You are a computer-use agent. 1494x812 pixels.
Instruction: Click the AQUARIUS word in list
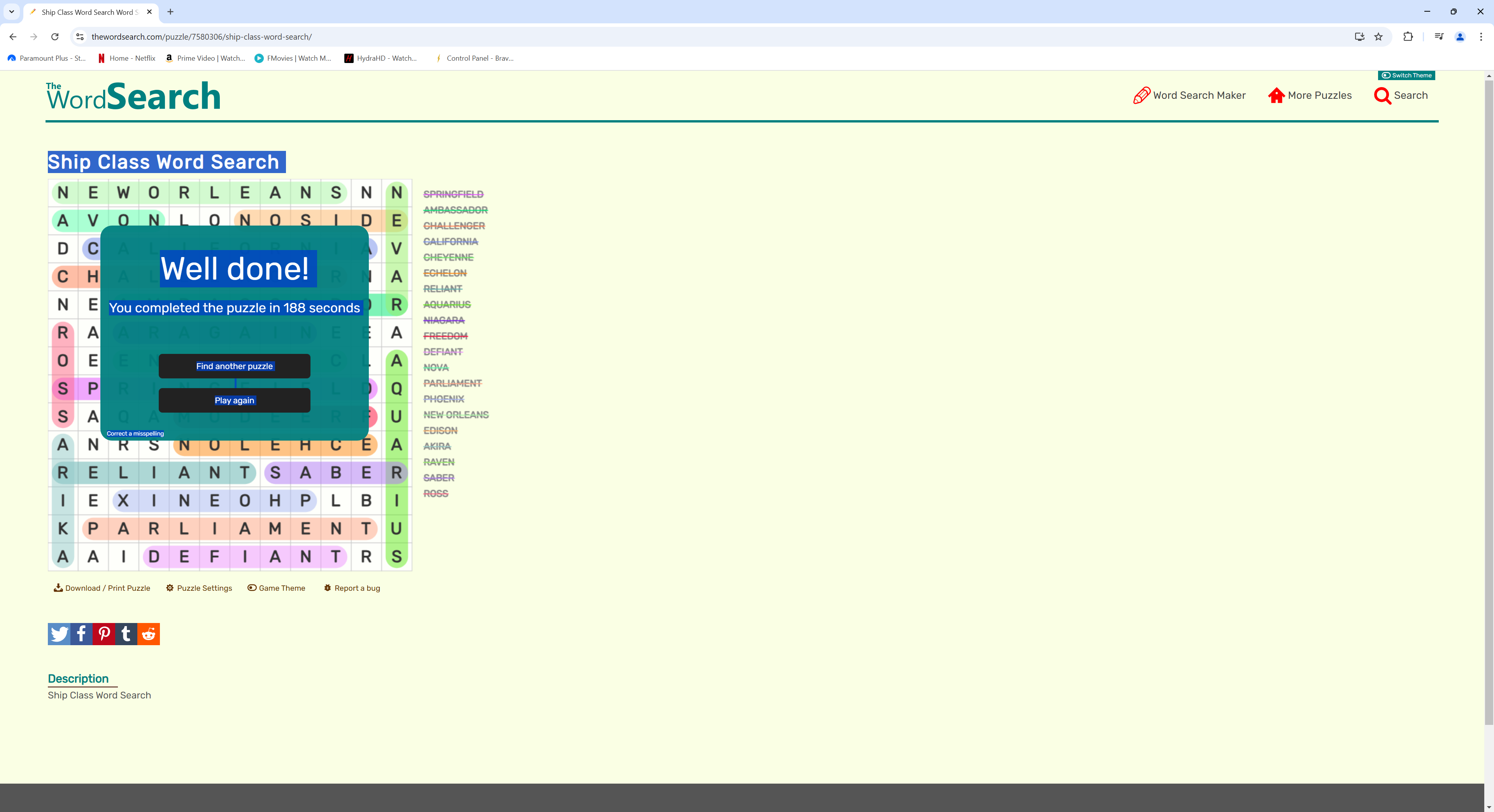click(x=447, y=304)
